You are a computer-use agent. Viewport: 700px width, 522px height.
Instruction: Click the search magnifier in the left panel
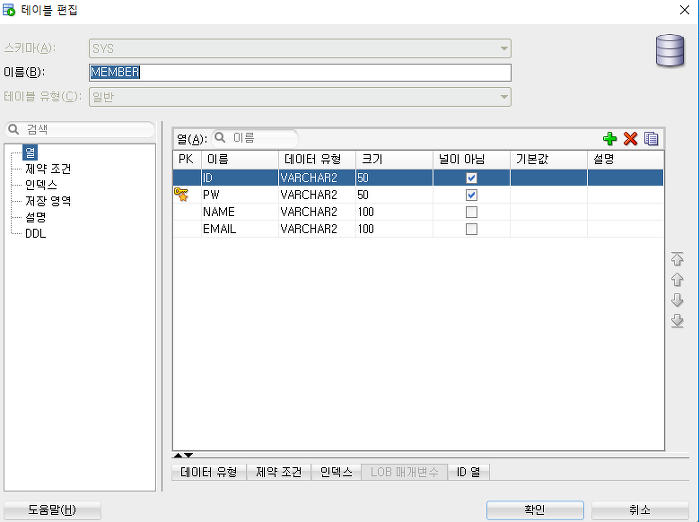[14, 129]
